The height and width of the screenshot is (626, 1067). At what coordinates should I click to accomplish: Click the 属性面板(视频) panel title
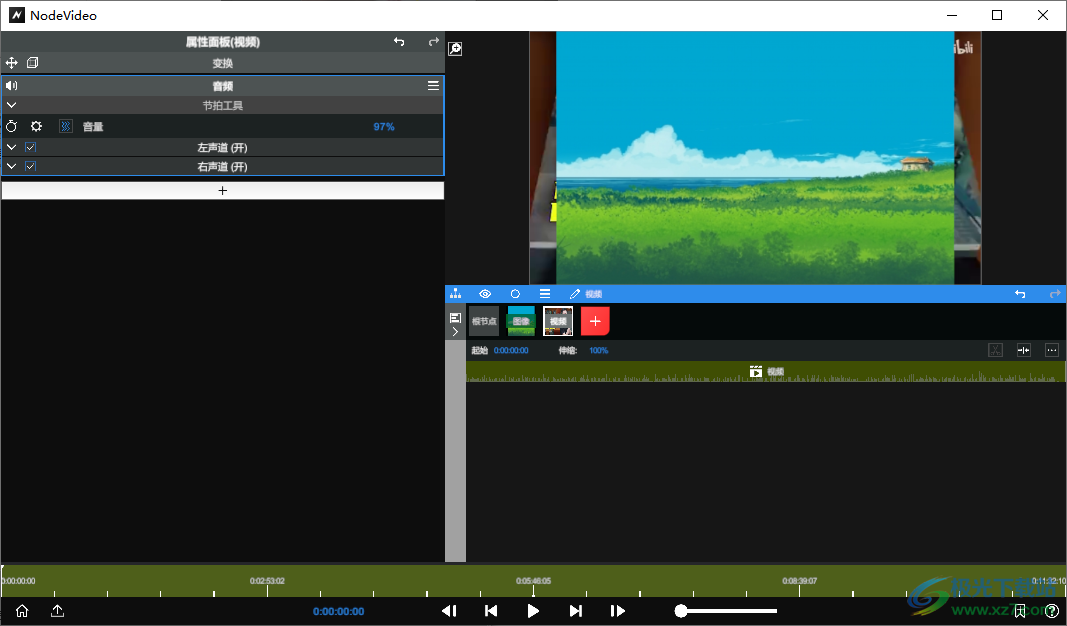[223, 42]
